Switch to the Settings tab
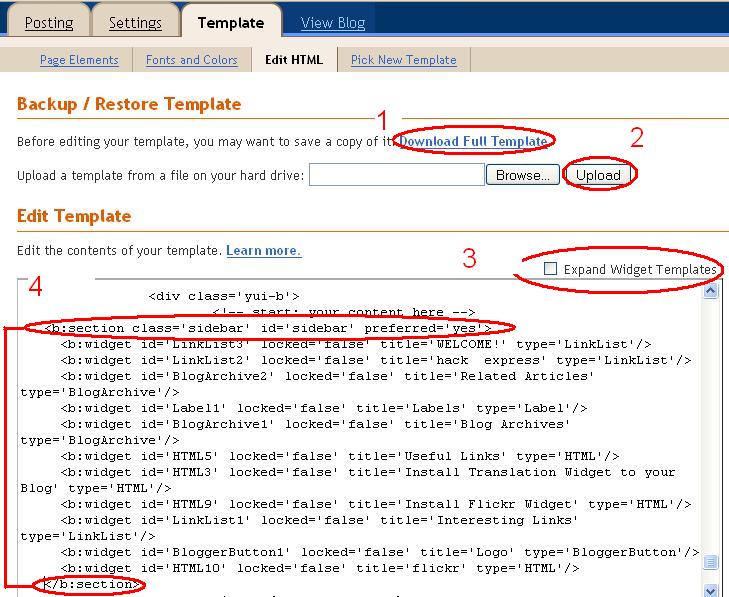This screenshot has width=729, height=597. [134, 22]
